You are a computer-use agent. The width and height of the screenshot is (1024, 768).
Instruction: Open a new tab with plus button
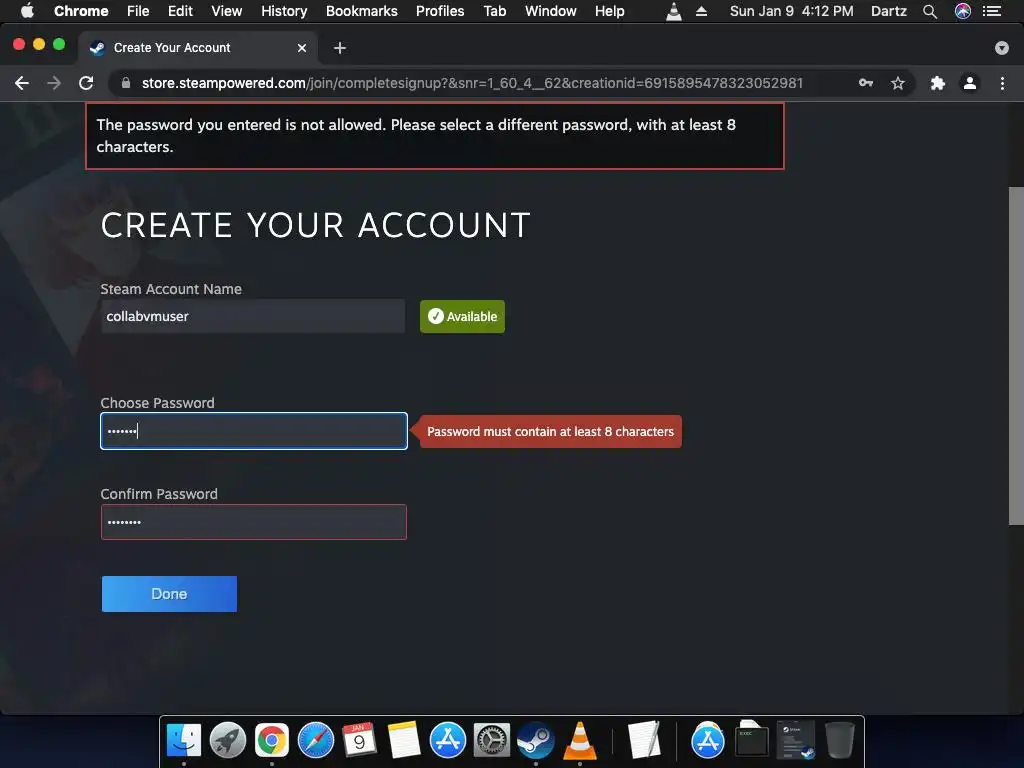coord(340,48)
